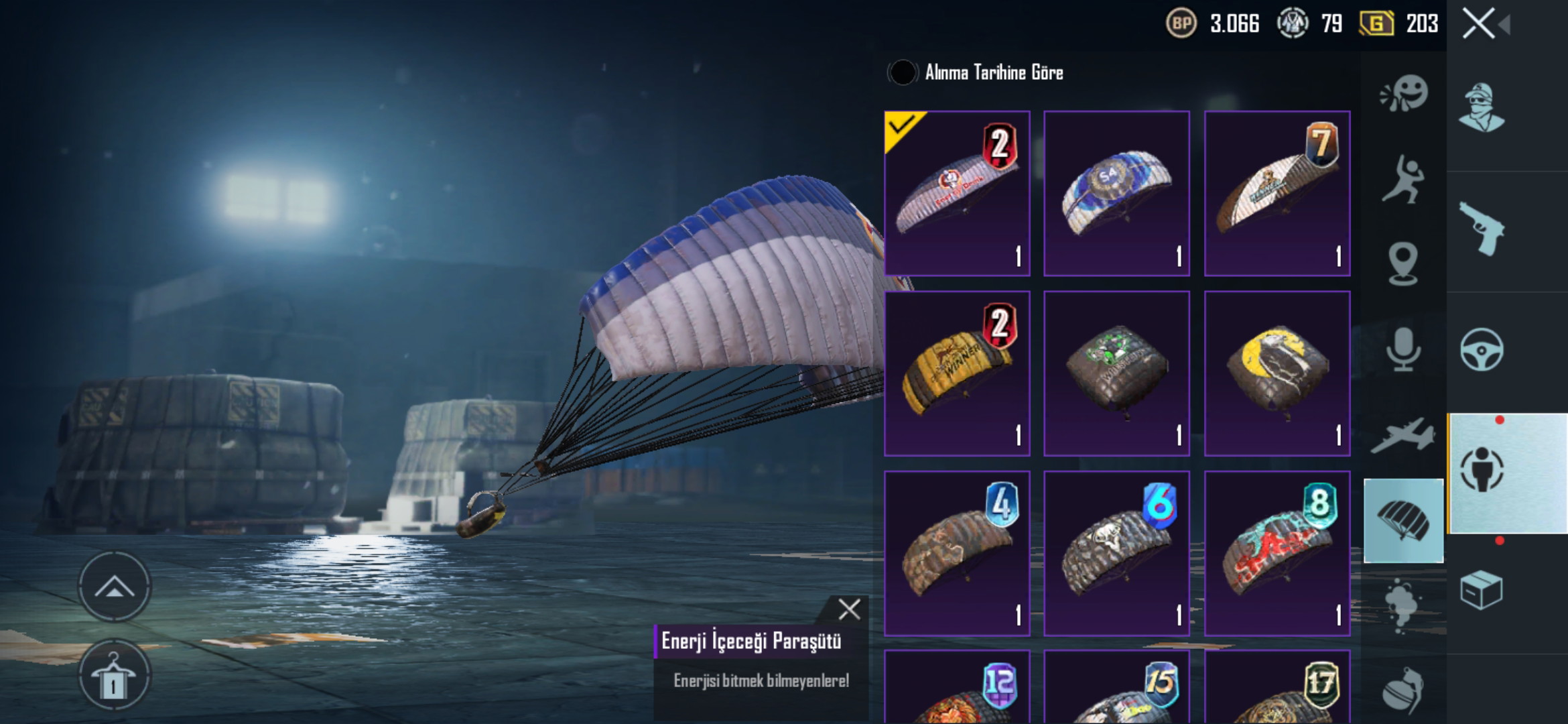Screen dimensions: 1568x724
Task: Open the crate box inventory tab
Action: click(x=1482, y=590)
